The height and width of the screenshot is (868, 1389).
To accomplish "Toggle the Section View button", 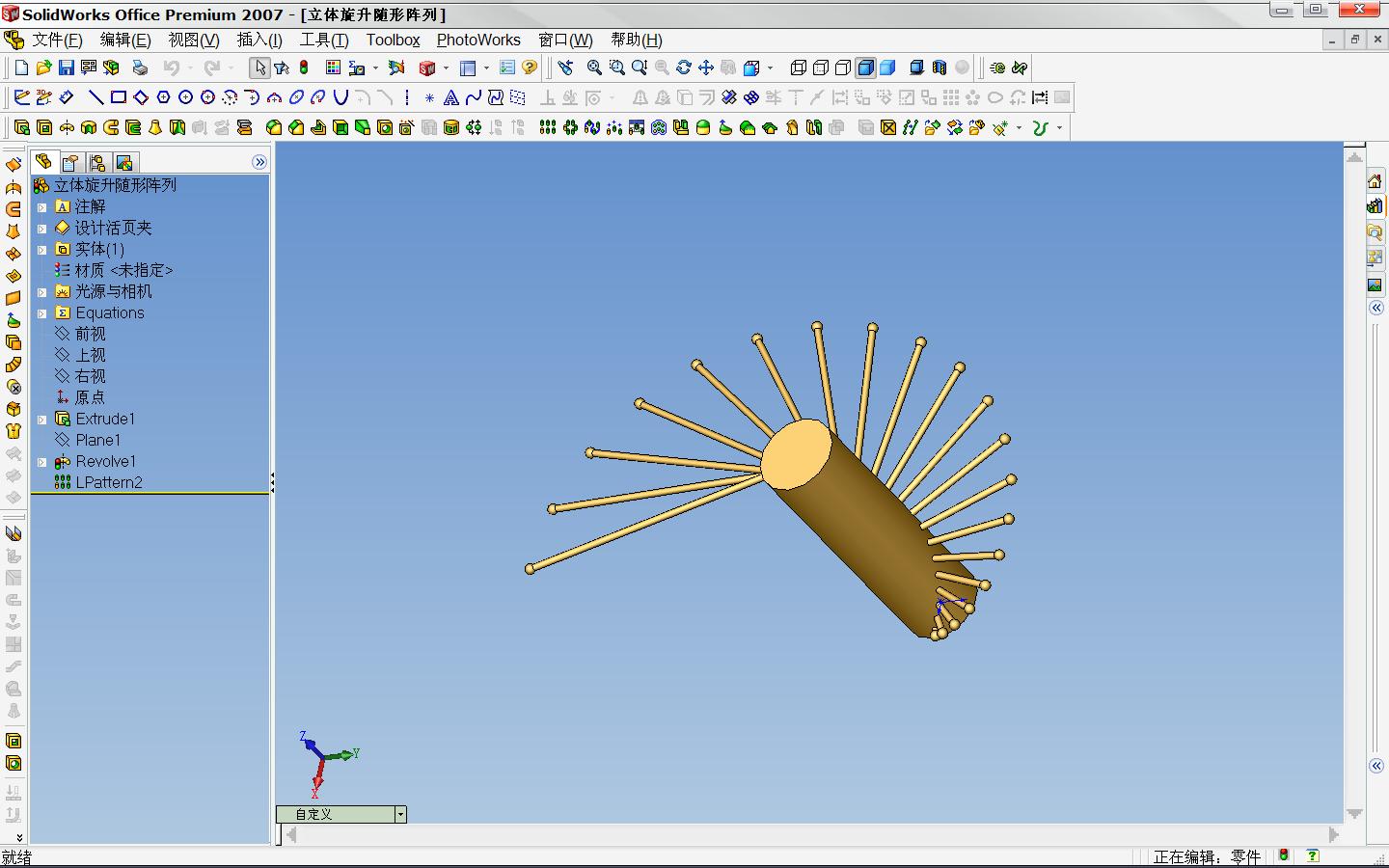I will [940, 68].
